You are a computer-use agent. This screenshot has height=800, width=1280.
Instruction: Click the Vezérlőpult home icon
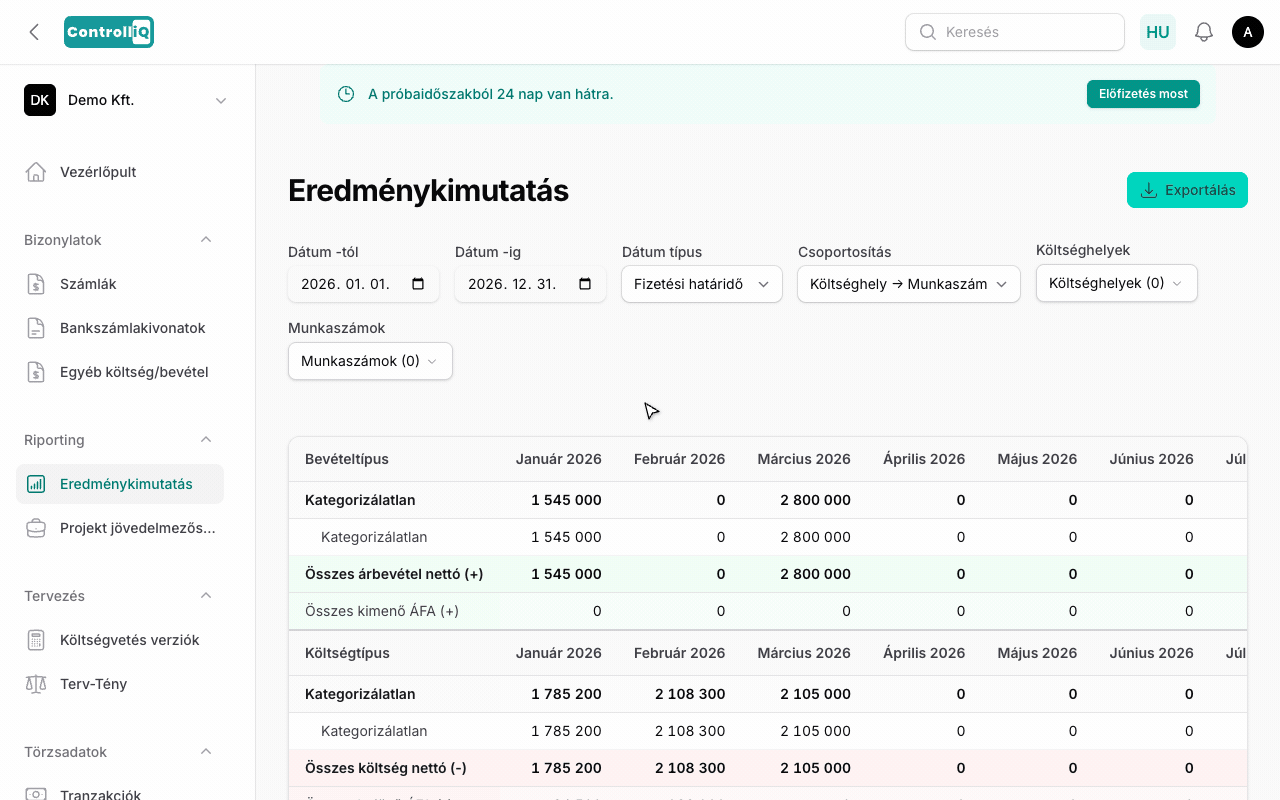(36, 172)
